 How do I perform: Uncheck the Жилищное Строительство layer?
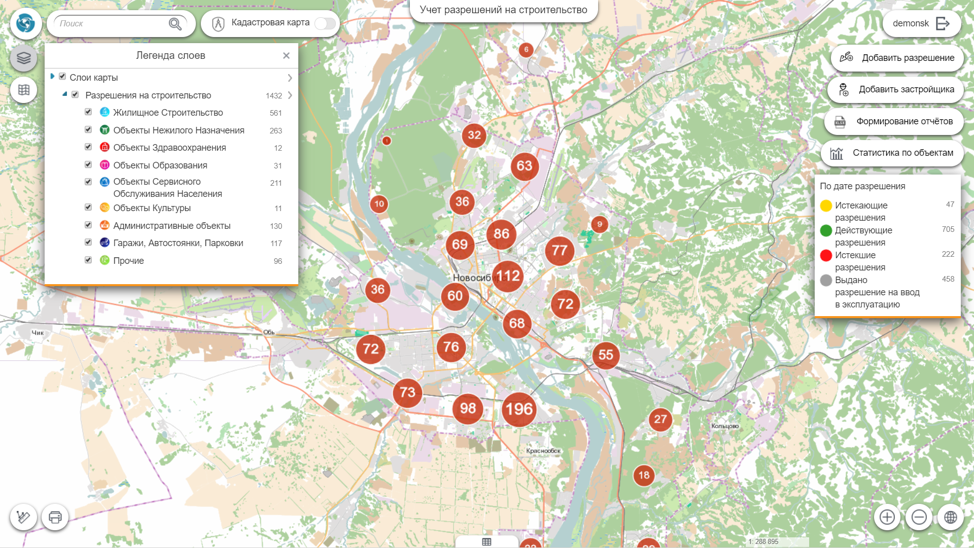click(88, 112)
